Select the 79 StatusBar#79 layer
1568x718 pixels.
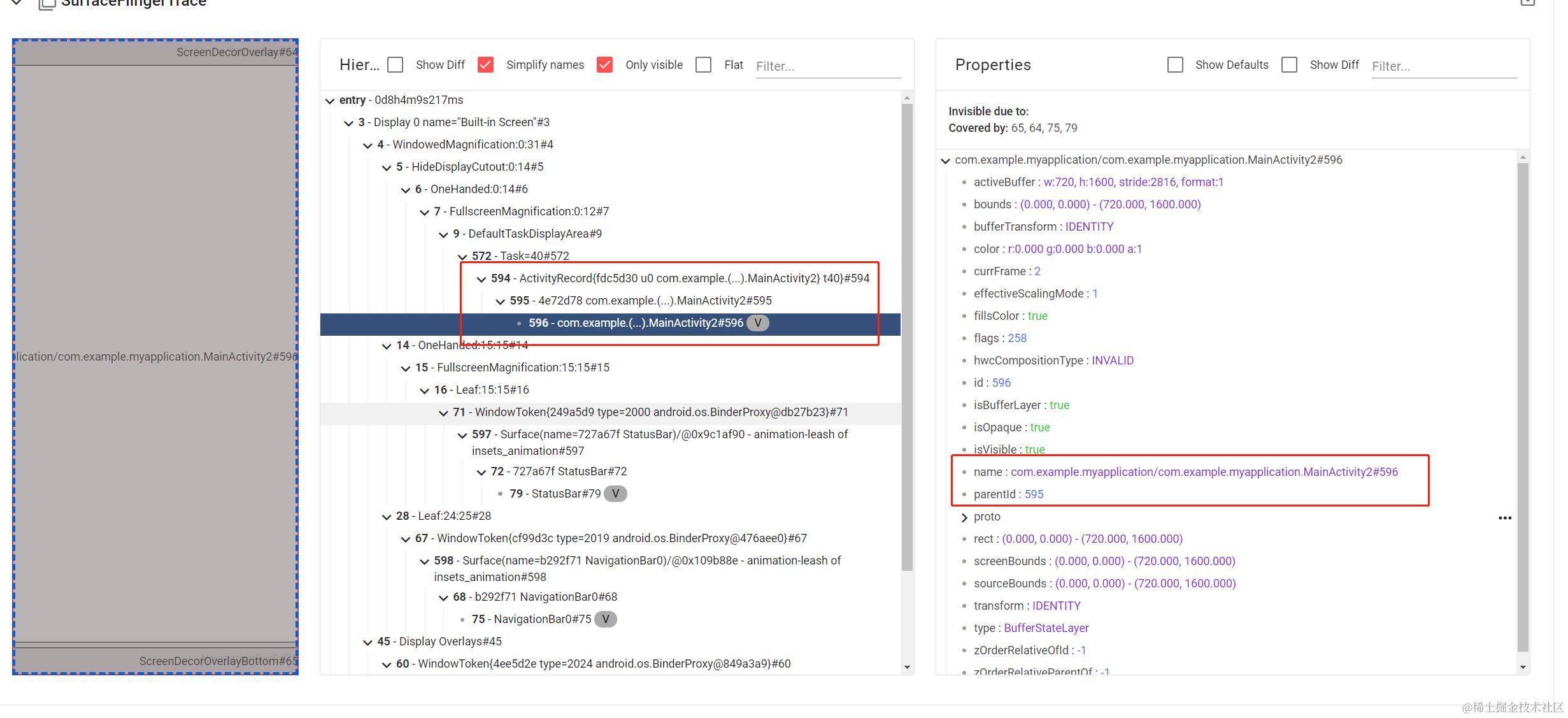555,494
